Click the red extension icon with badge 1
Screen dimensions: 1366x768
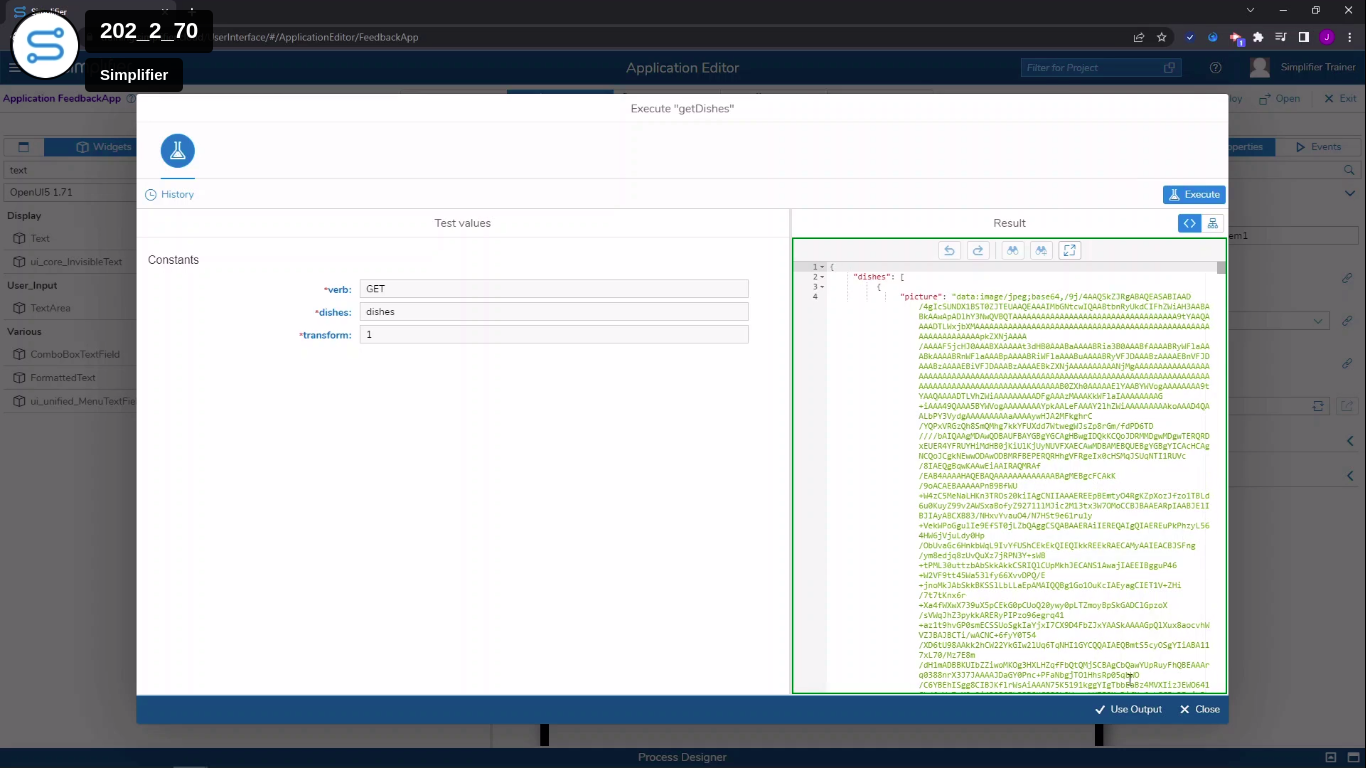(1236, 38)
